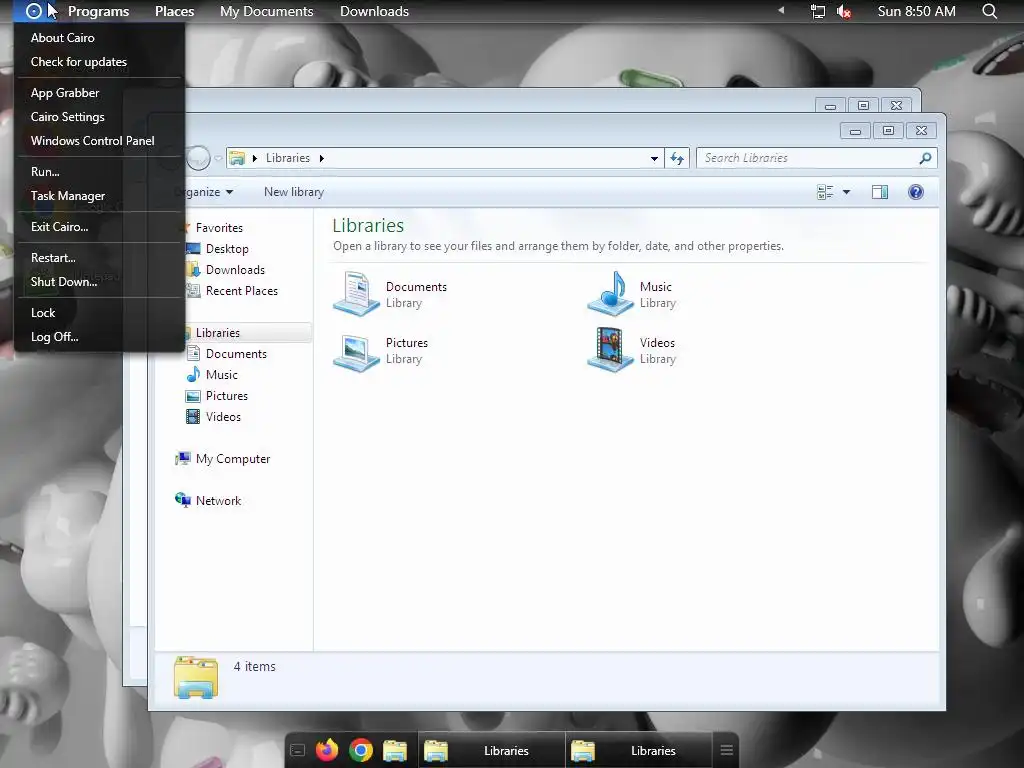Screen dimensions: 1024x768
Task: Select Recent Places in navigation pane
Action: (242, 291)
